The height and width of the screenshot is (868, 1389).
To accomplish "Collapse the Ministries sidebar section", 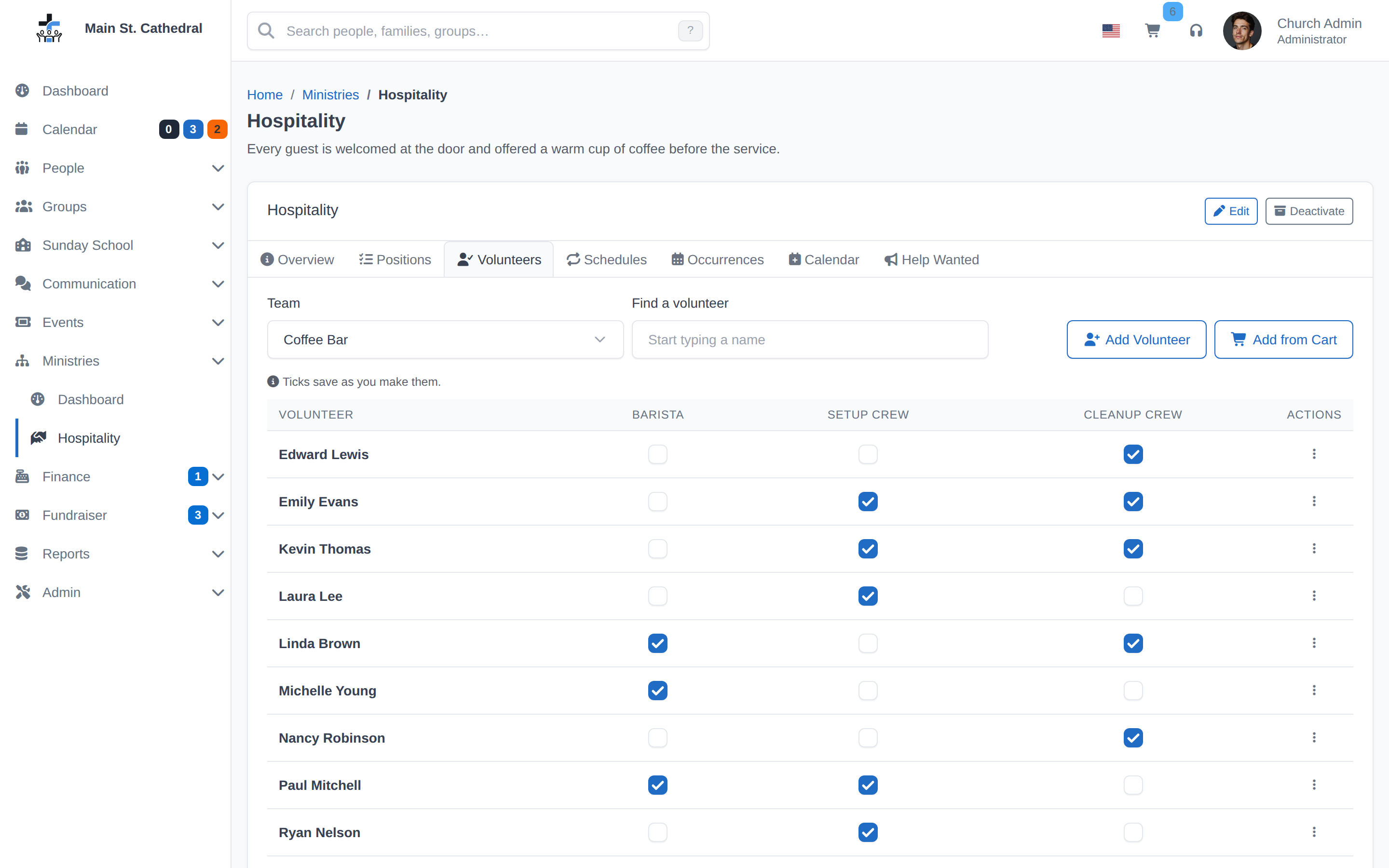I will point(218,361).
